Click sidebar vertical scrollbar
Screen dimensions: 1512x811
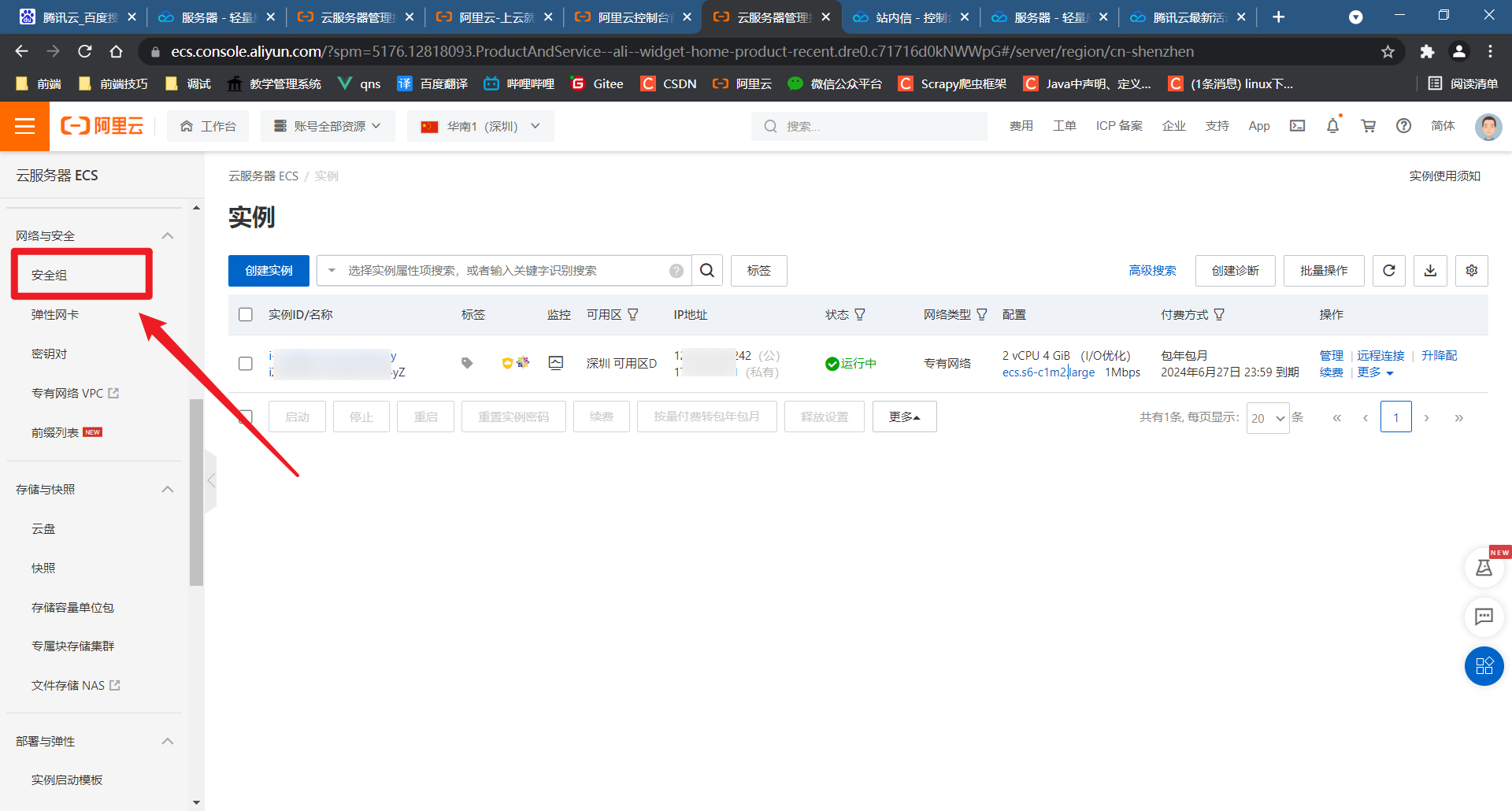coord(196,493)
